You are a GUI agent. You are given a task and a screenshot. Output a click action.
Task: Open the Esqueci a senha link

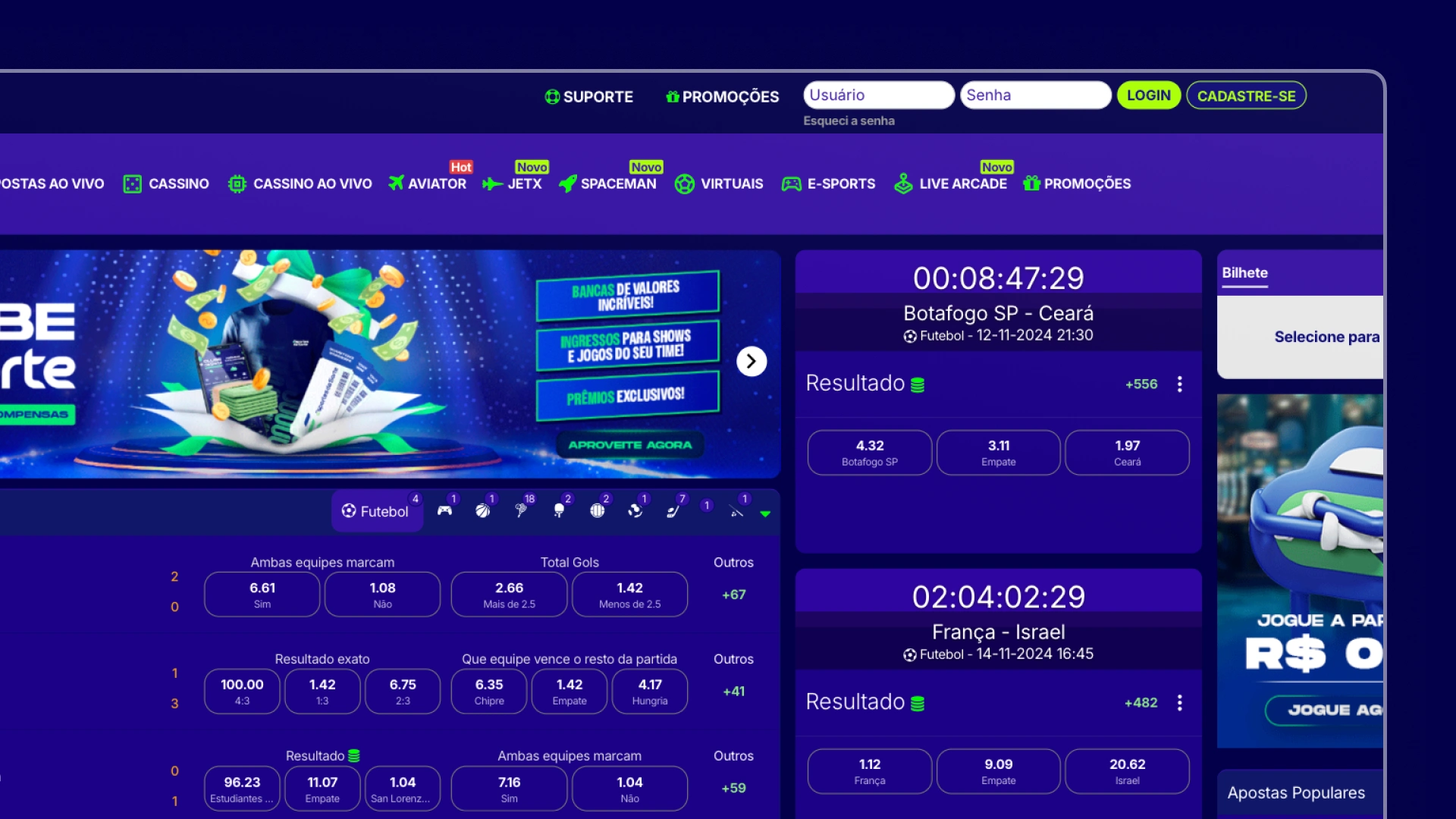pos(849,121)
